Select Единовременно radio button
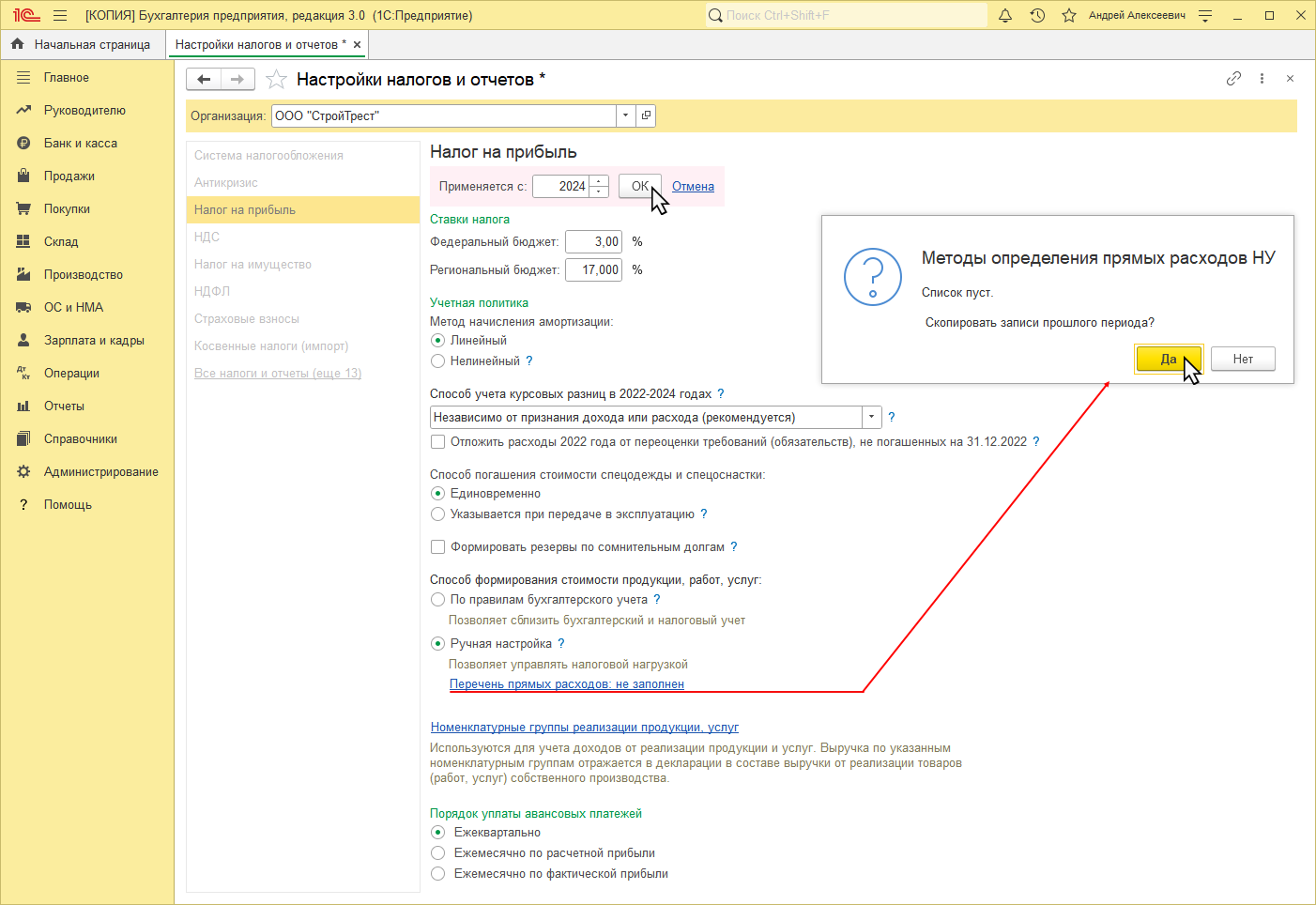The width and height of the screenshot is (1316, 905). click(437, 494)
